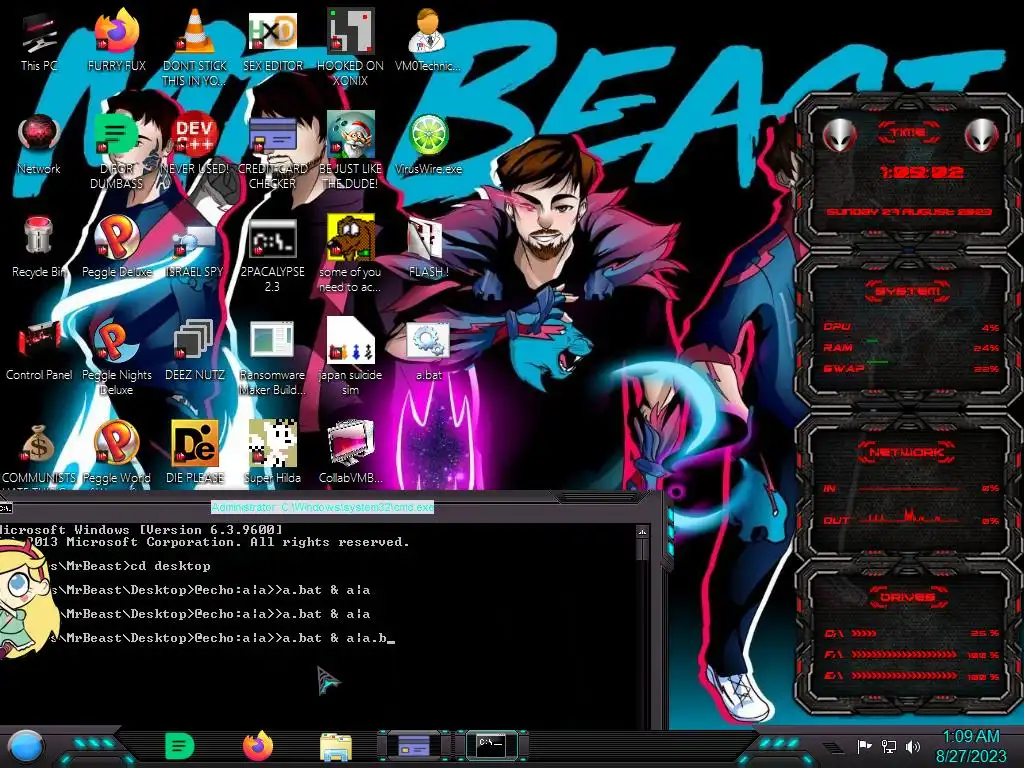Click cmd window system menu icon

[x=6, y=507]
